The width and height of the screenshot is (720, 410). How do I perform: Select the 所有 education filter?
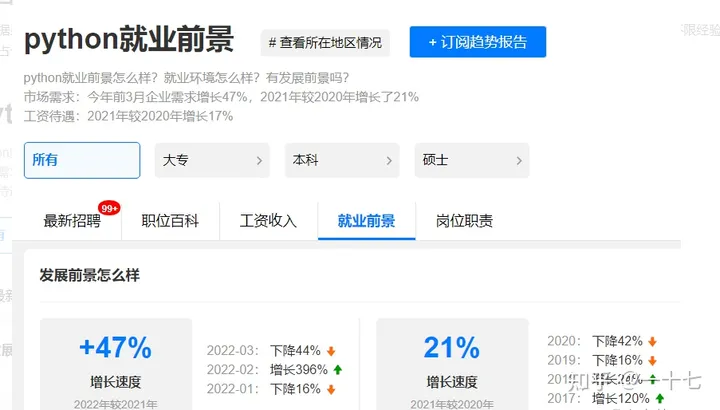click(x=82, y=160)
